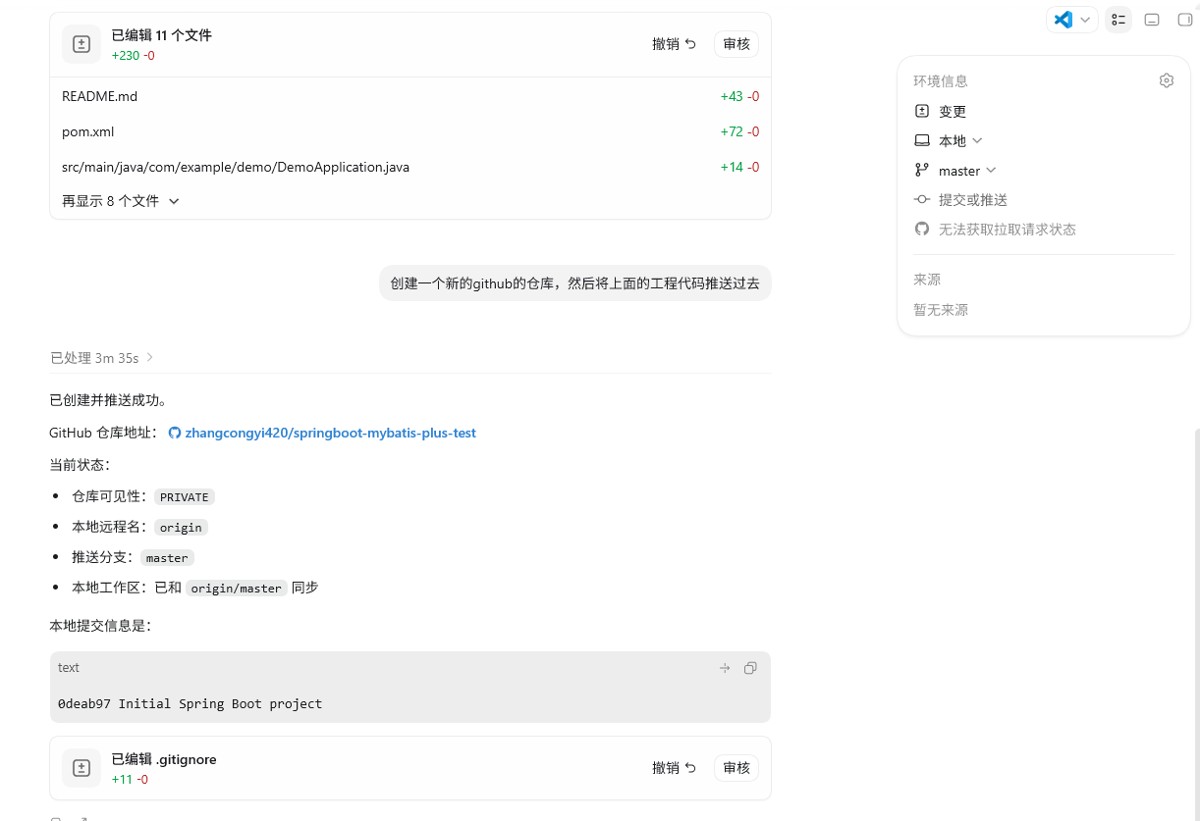The image size is (1200, 821).
Task: Open zhangcongyi420/springboot-mybatis-plus-test repository link
Action: 330,433
